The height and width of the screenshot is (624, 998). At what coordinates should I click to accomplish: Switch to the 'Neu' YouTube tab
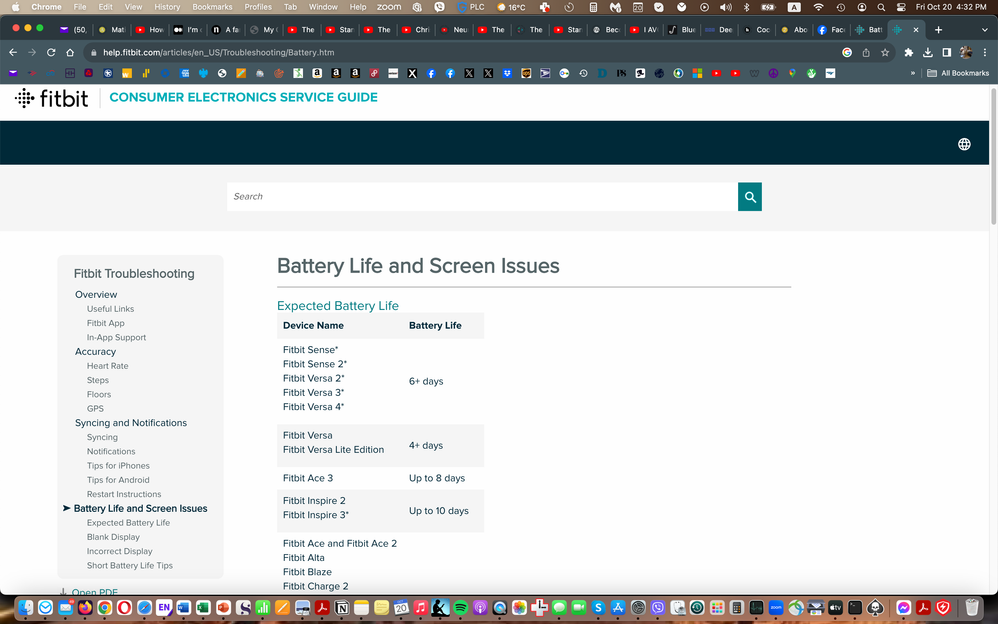pos(453,29)
